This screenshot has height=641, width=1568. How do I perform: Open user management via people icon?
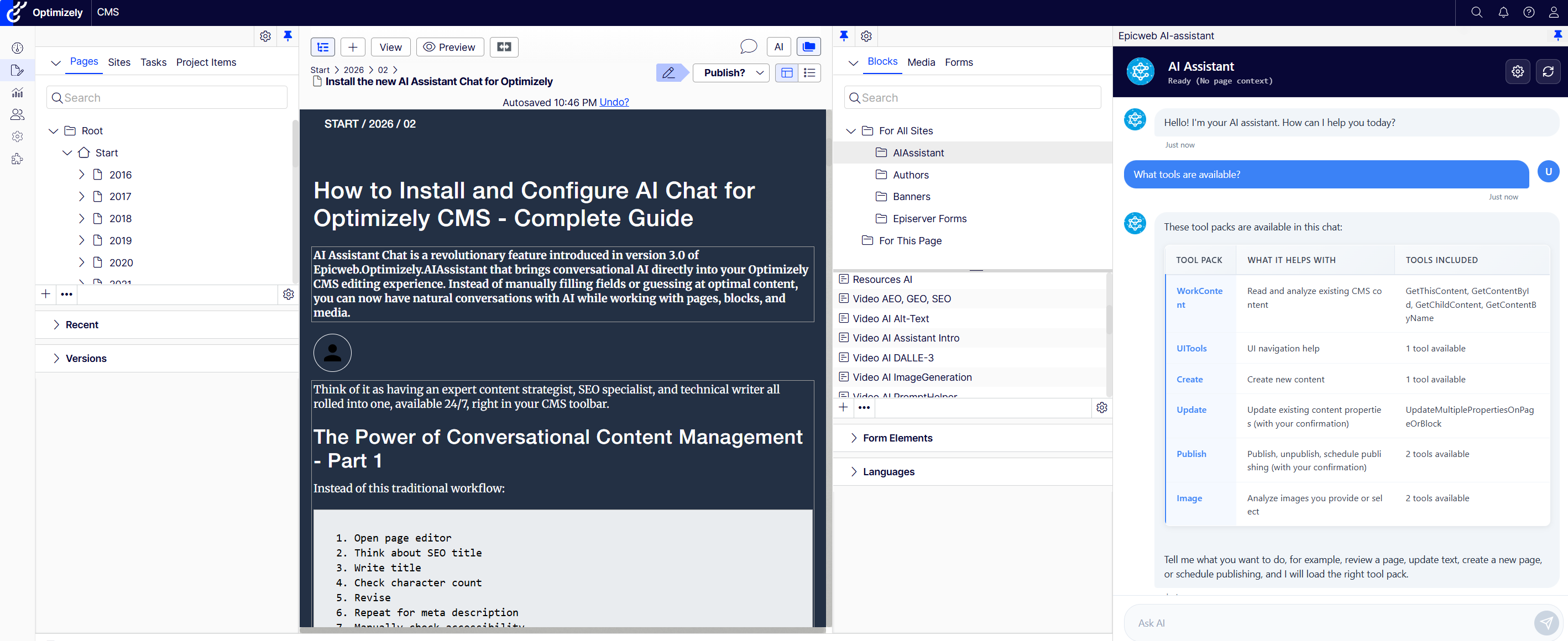(x=18, y=114)
